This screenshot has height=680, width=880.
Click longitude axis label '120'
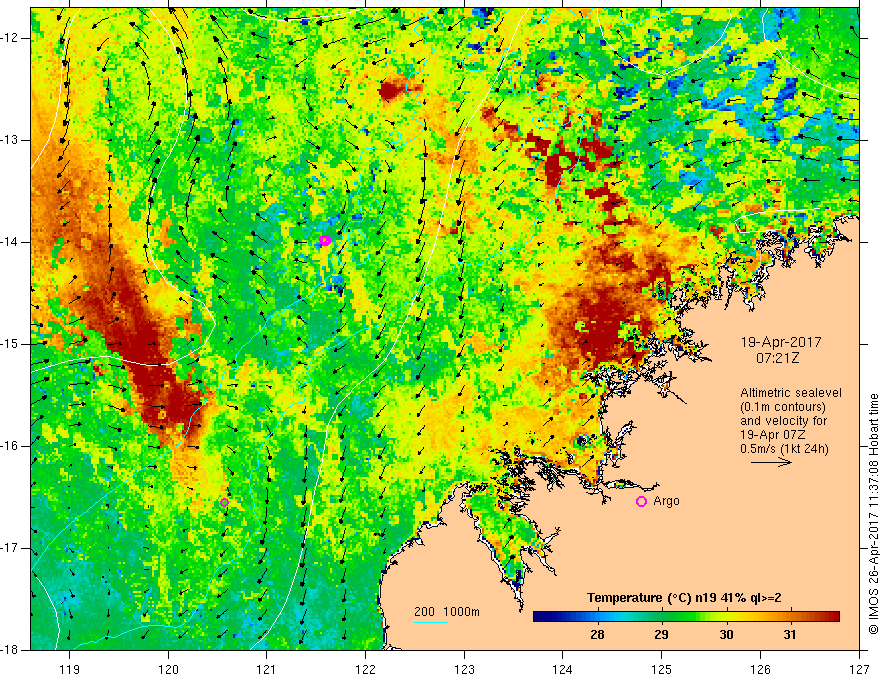[168, 669]
